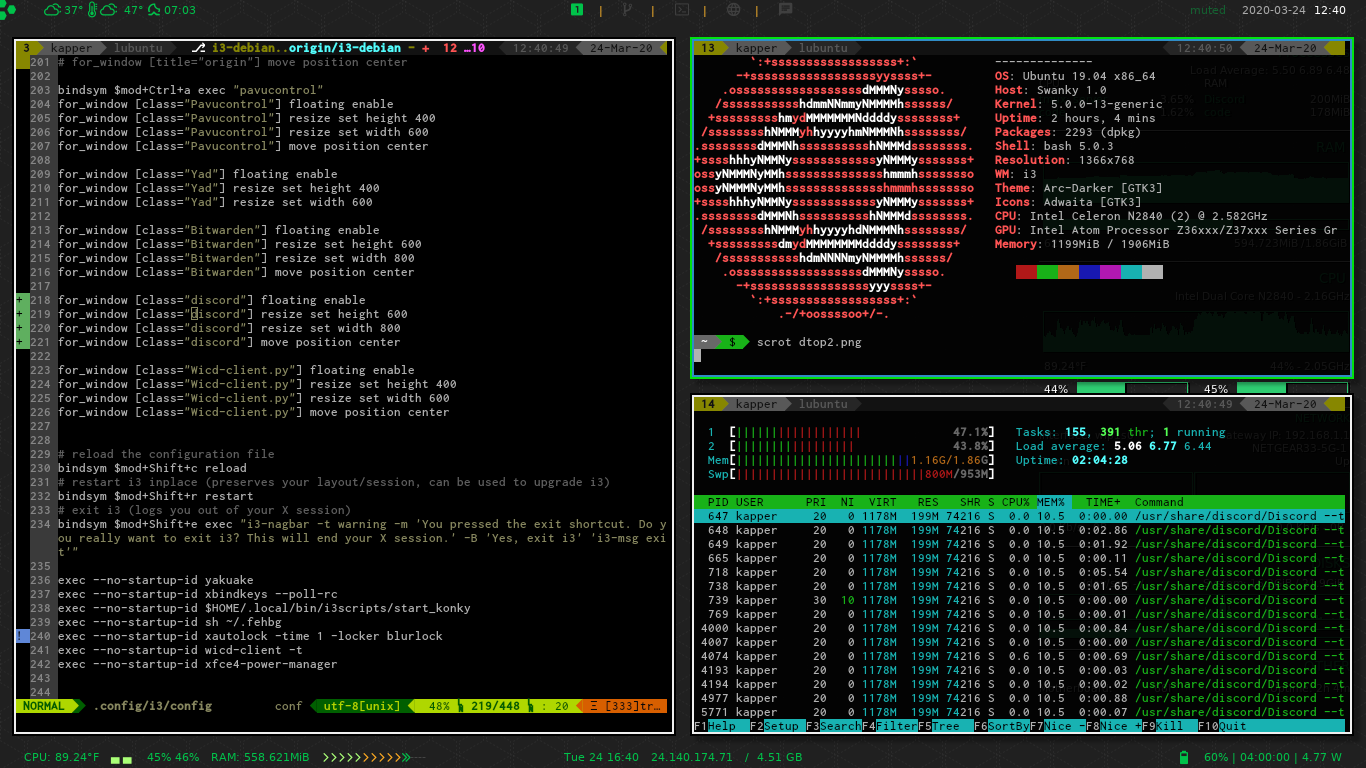Select htop process row with PID 5771
The height and width of the screenshot is (768, 1366).
[x=1019, y=712]
